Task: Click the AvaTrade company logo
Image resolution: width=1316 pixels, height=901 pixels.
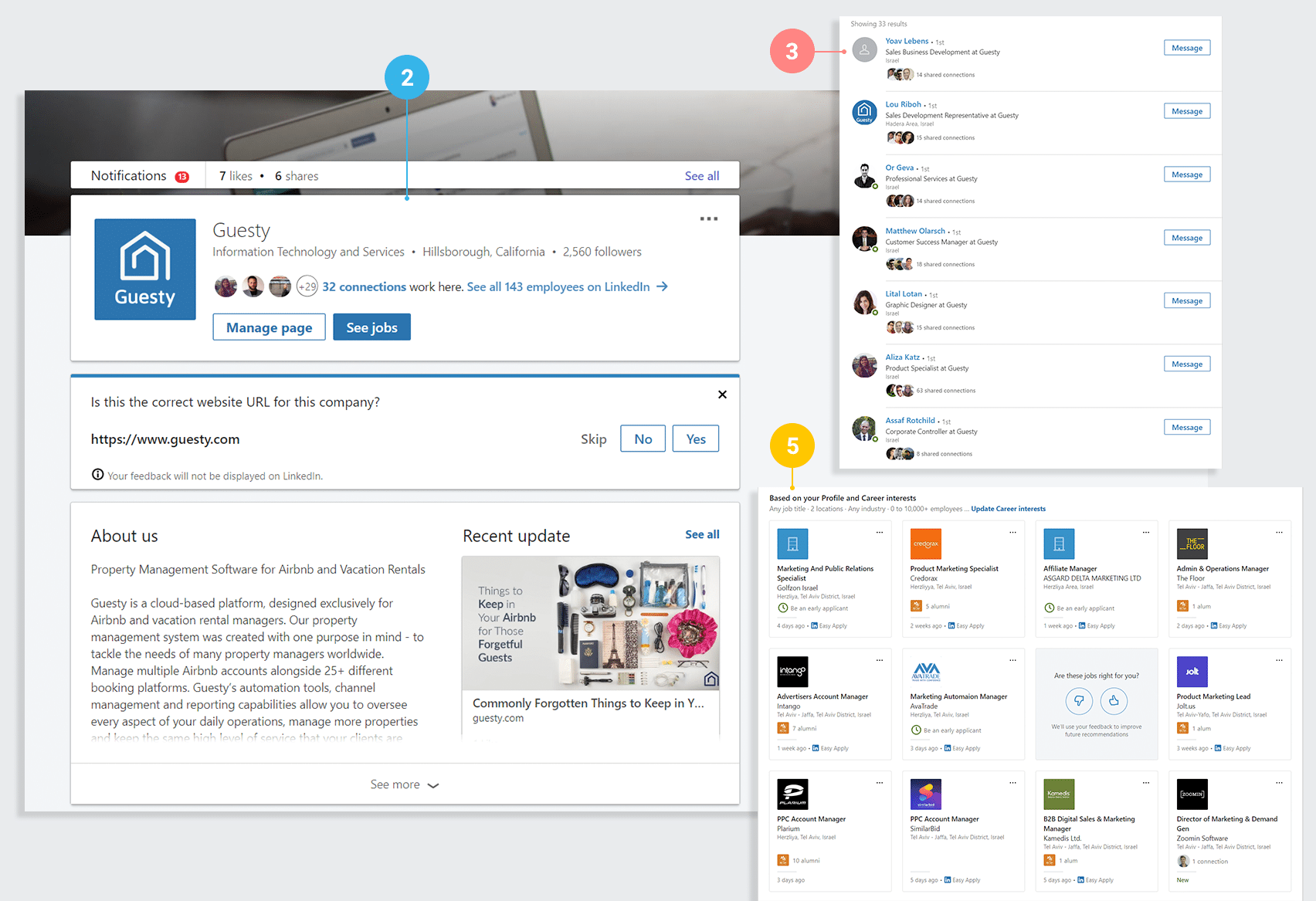Action: pos(925,672)
